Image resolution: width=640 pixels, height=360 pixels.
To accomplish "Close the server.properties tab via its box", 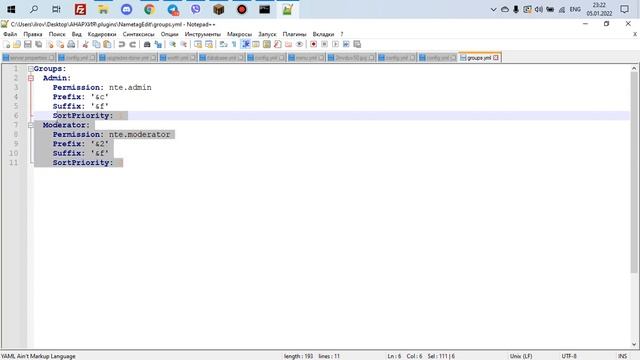I will coord(51,58).
